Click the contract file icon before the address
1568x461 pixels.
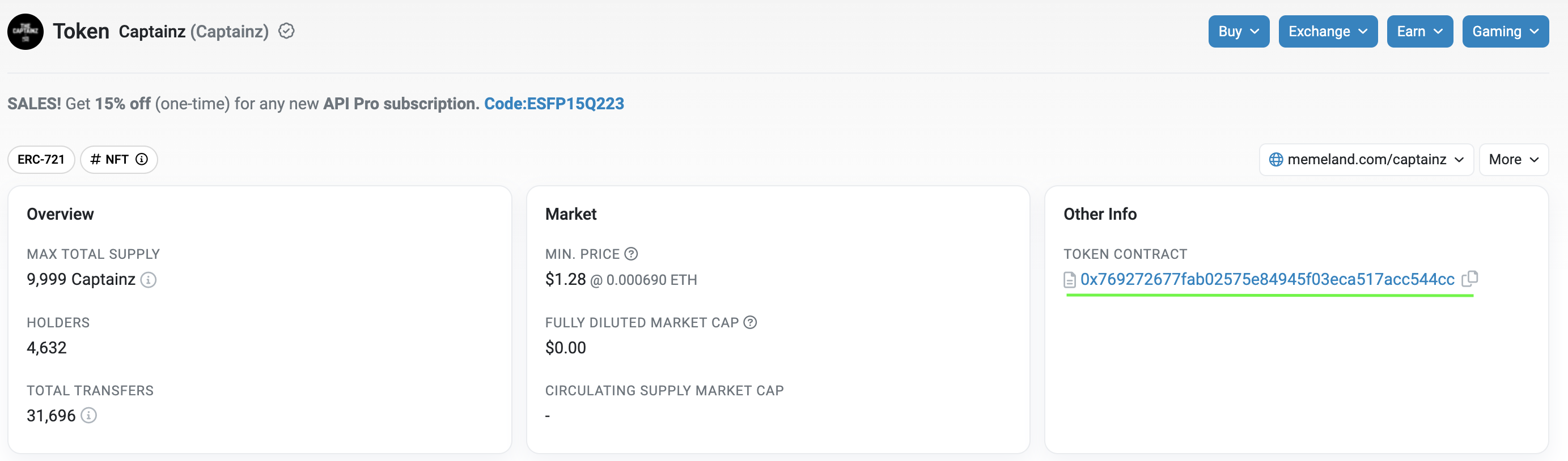click(1070, 280)
